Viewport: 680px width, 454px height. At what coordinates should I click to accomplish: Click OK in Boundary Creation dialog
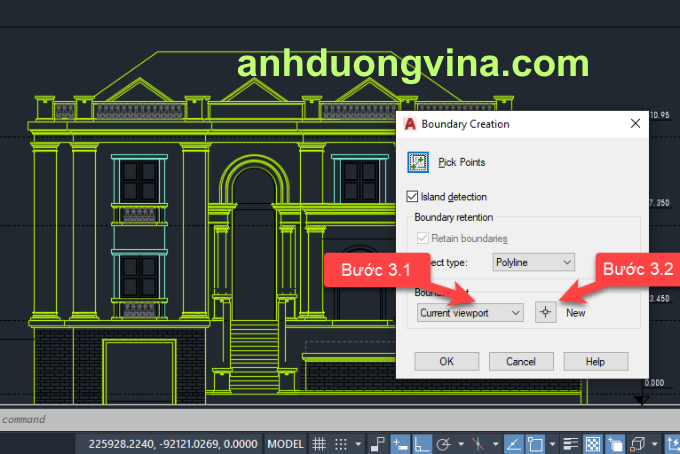(446, 361)
